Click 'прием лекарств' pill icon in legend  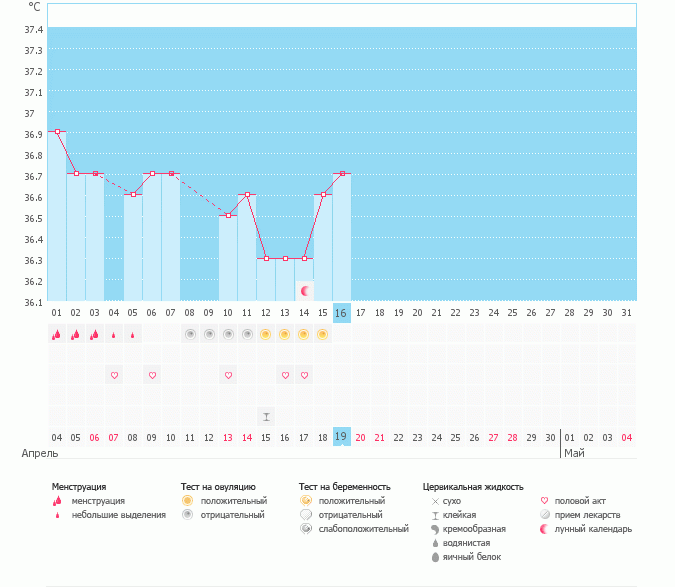pos(545,515)
